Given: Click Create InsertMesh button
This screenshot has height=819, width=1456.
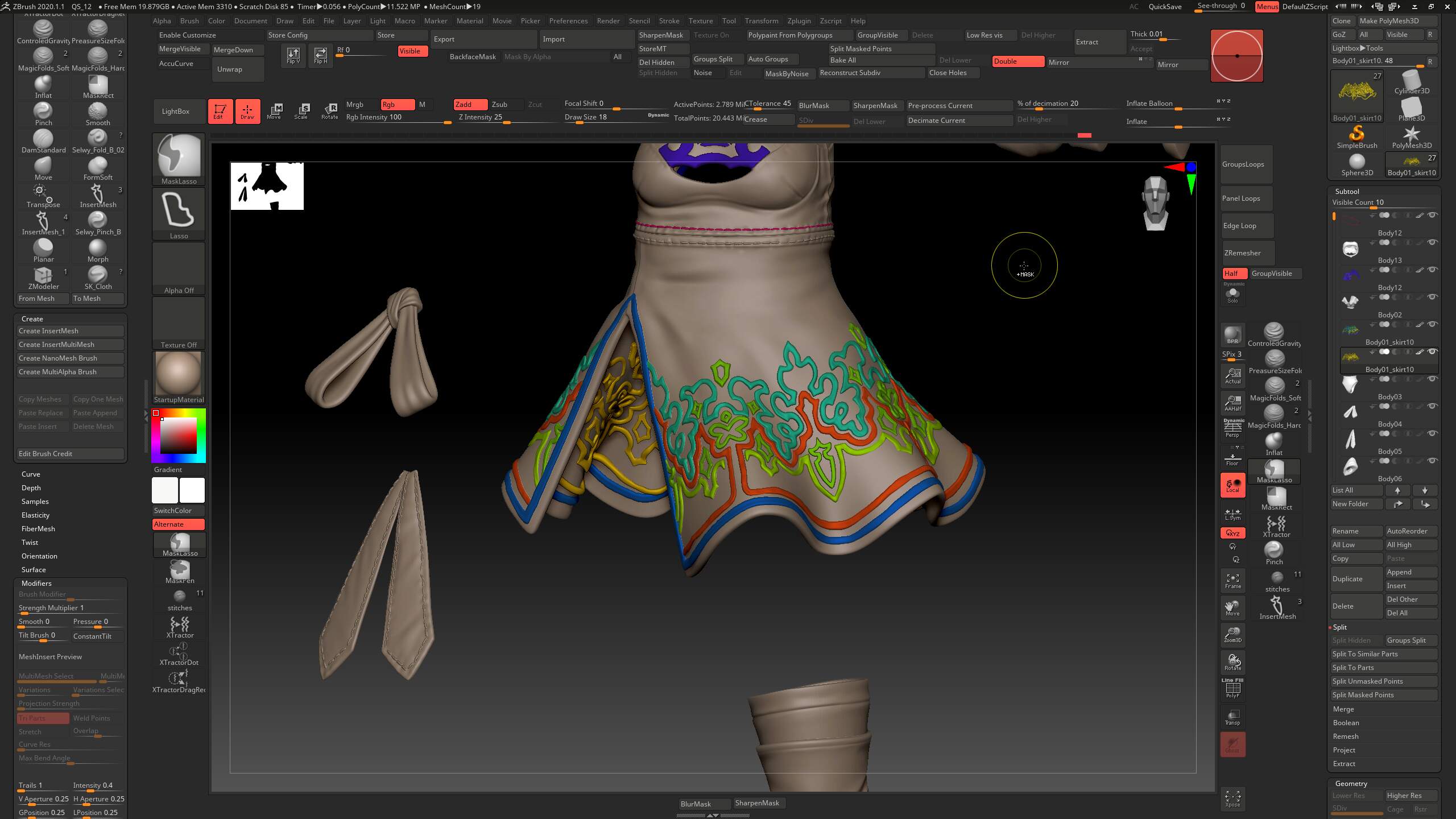Looking at the screenshot, I should 71,331.
